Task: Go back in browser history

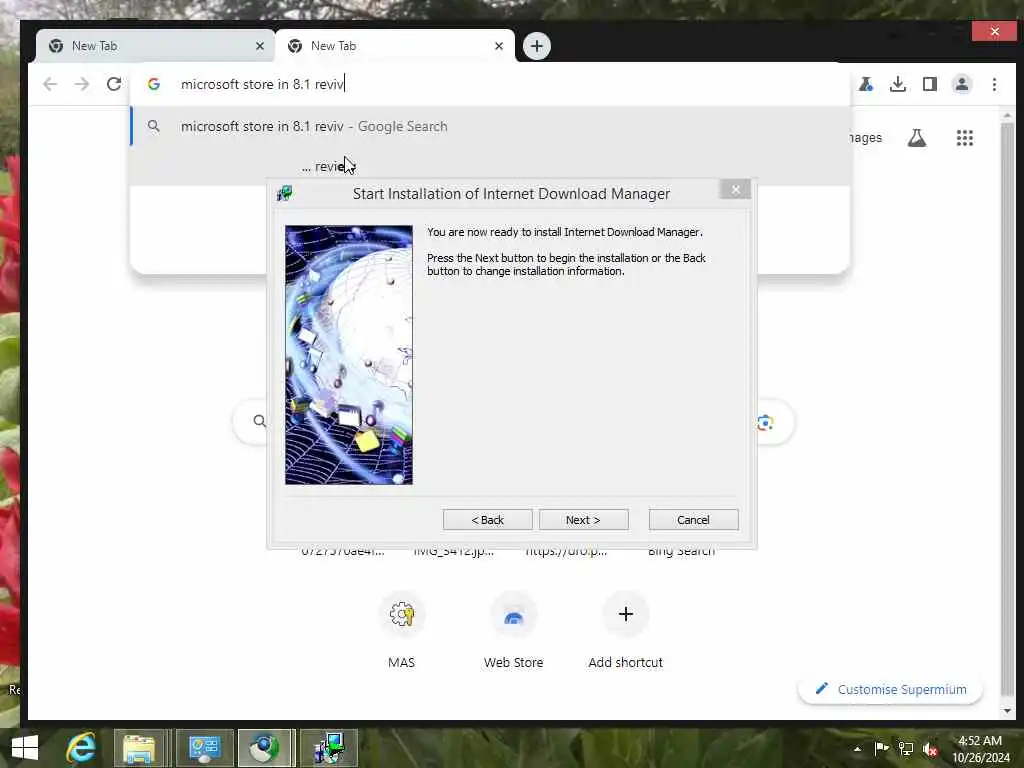Action: [50, 84]
